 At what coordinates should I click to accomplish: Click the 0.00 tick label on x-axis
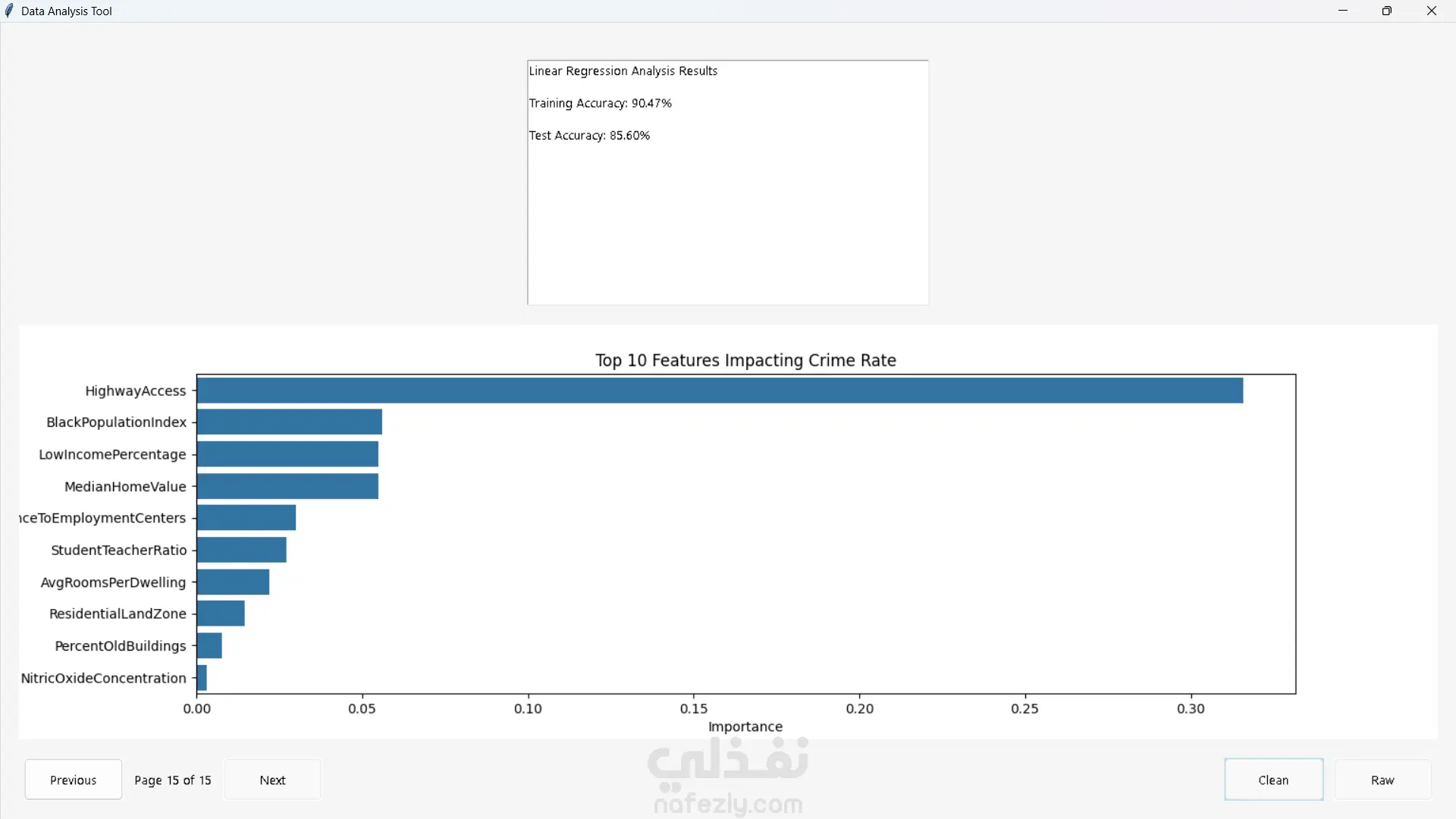tap(197, 708)
